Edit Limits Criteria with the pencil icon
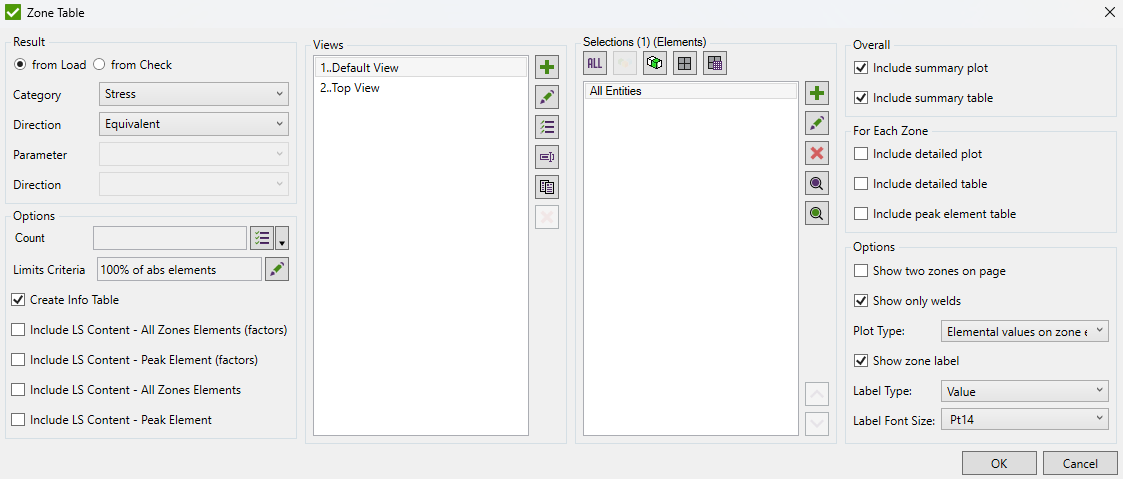The height and width of the screenshot is (479, 1123). coord(276,269)
